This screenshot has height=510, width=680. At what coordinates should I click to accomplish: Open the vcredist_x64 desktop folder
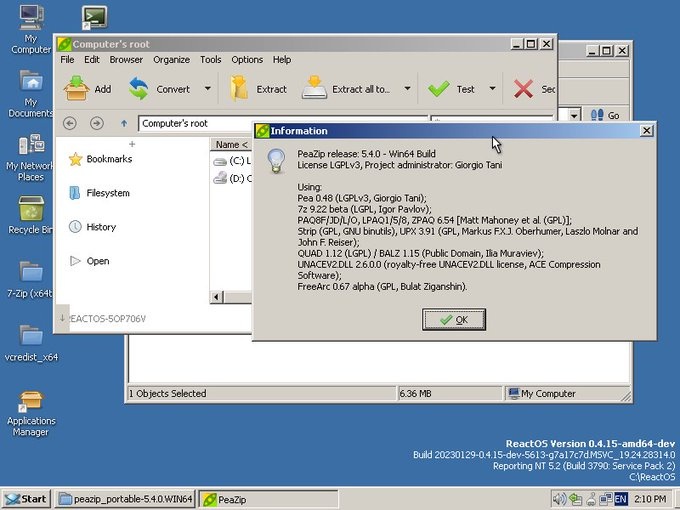tap(31, 343)
